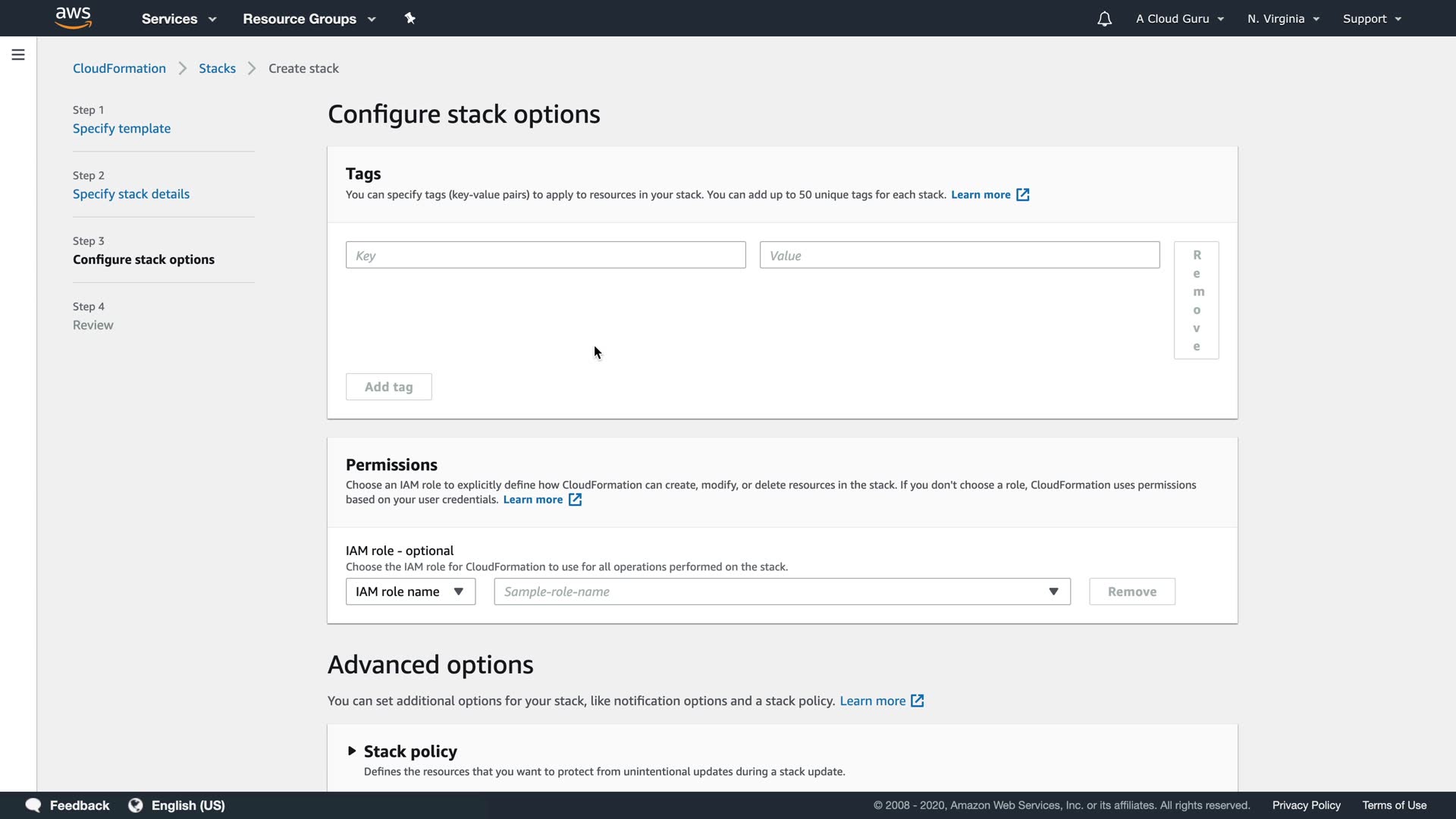The width and height of the screenshot is (1456, 819).
Task: Click external link icon in Permissions section
Action: click(x=576, y=500)
